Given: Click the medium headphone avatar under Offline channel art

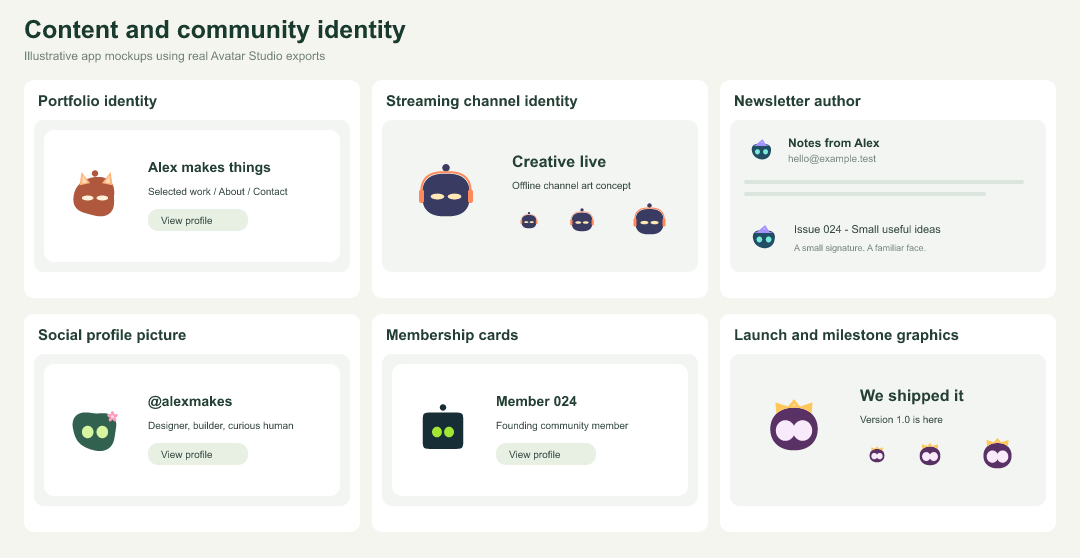Looking at the screenshot, I should (x=582, y=220).
